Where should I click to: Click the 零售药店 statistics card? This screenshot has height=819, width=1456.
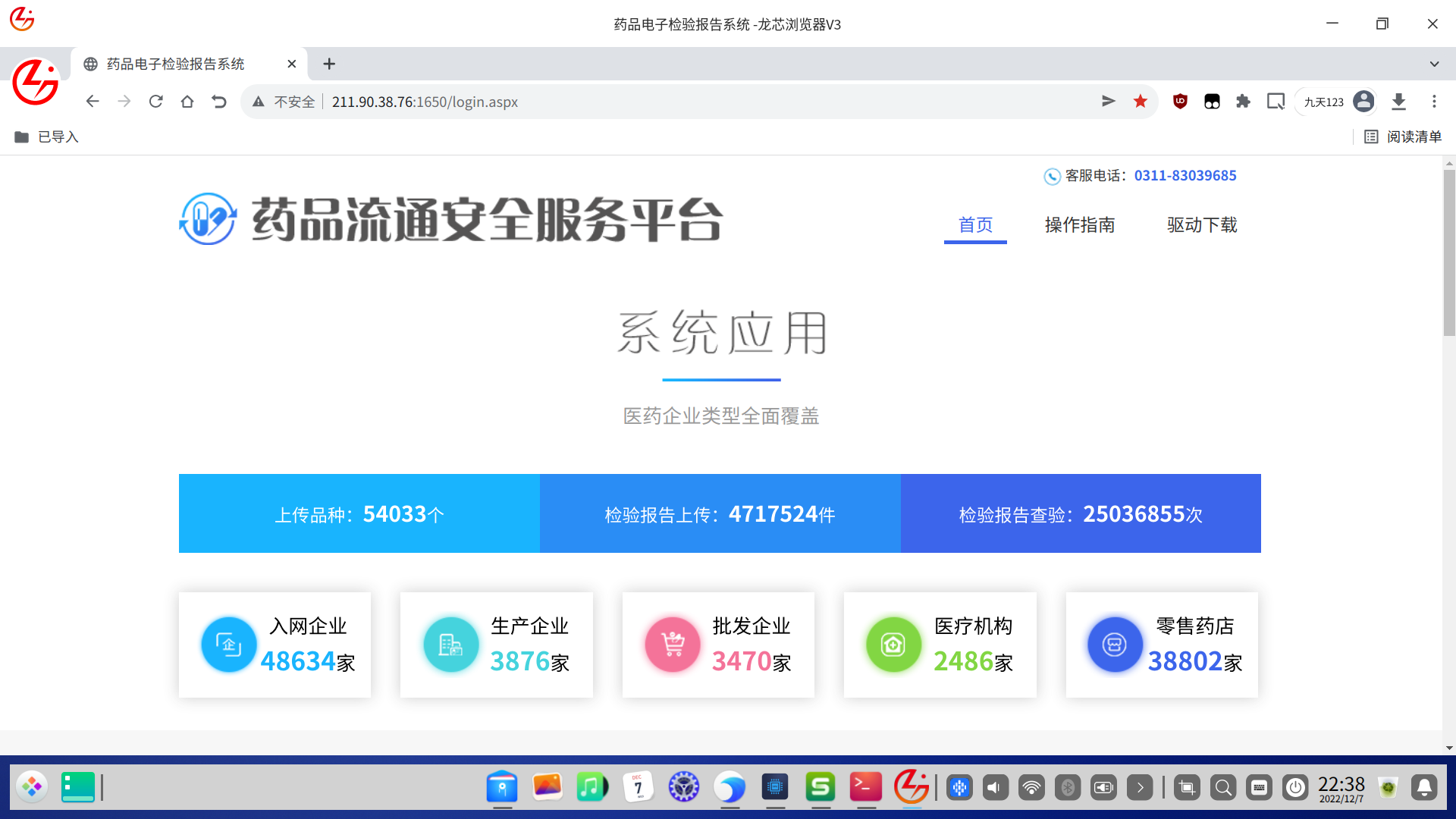pyautogui.click(x=1162, y=645)
